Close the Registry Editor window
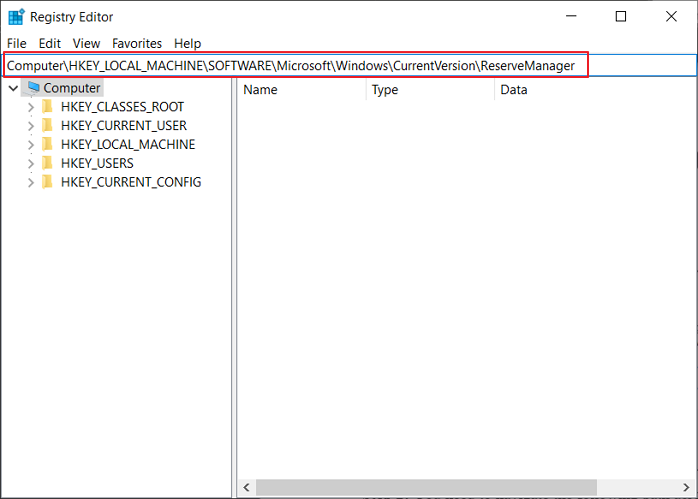 pyautogui.click(x=671, y=16)
